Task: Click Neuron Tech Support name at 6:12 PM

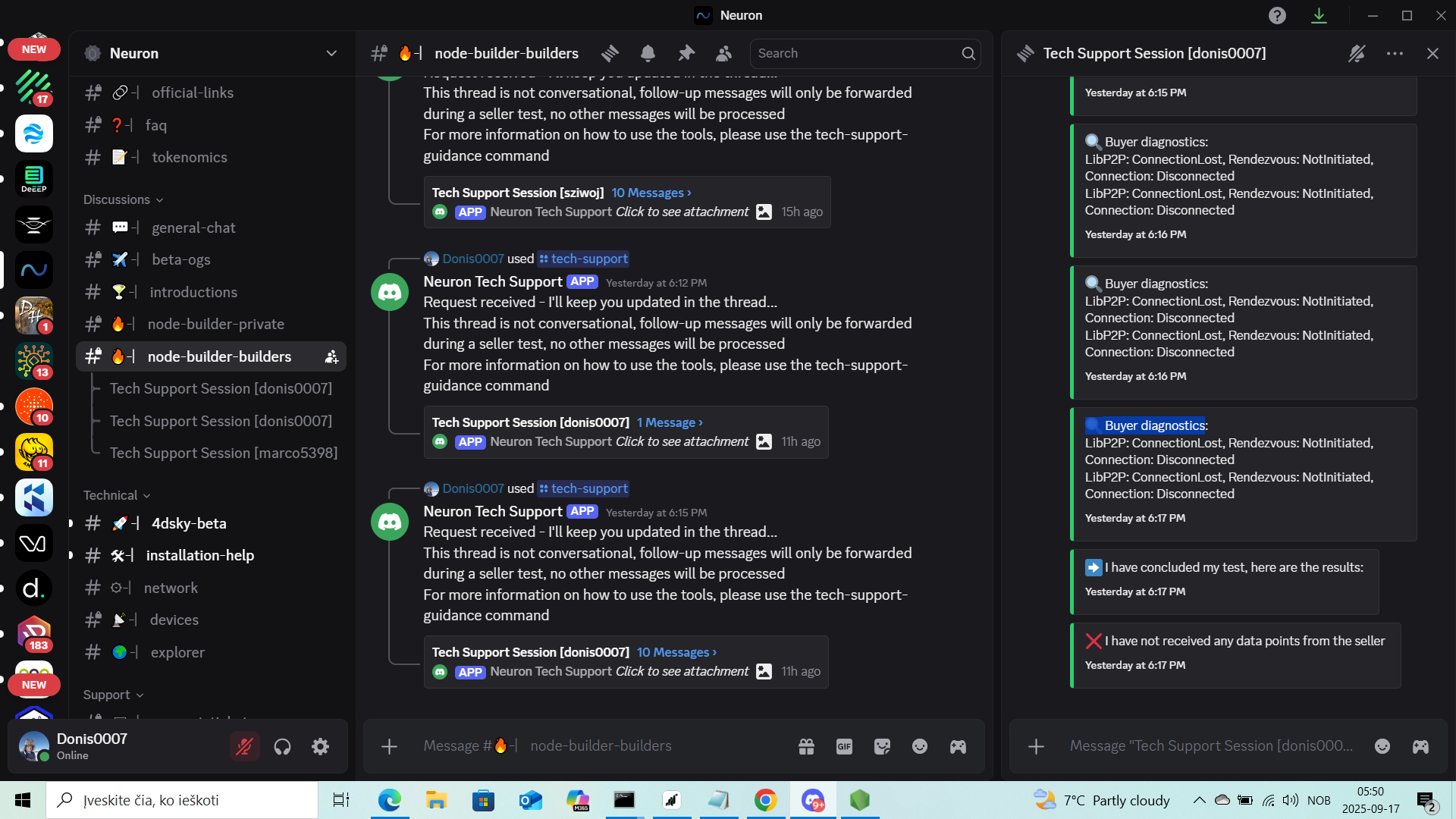Action: click(x=493, y=281)
